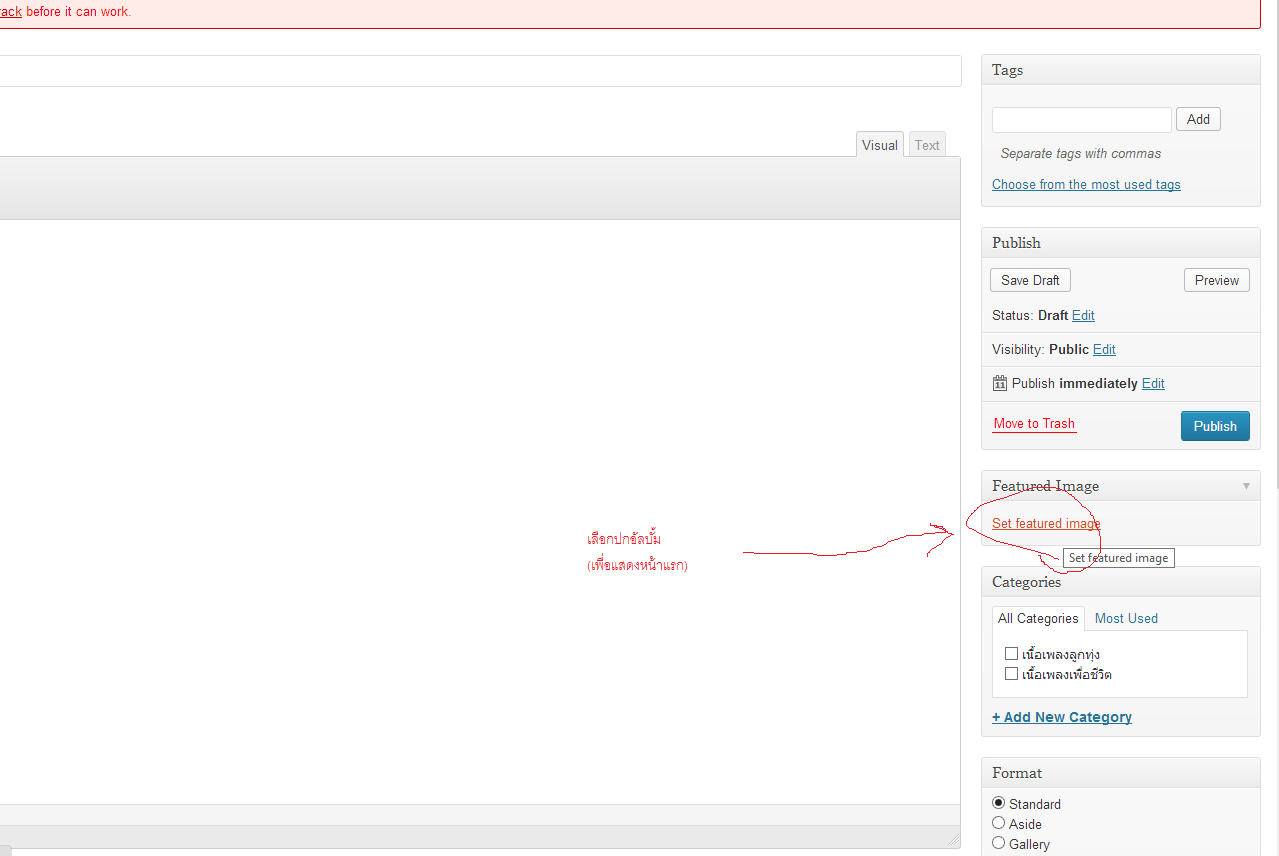
Task: Click the Add tag button
Action: click(1198, 119)
